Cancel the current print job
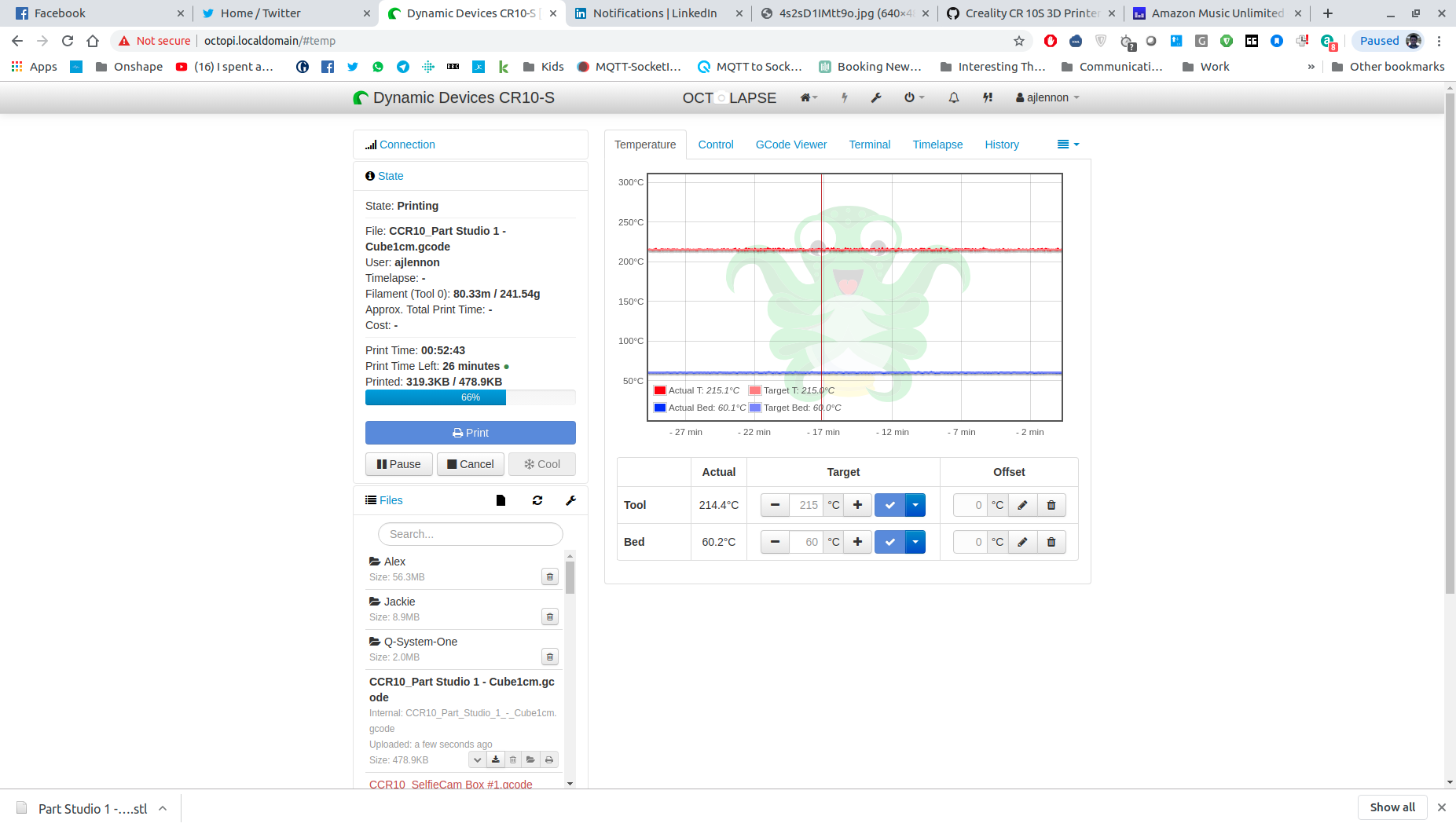Viewport: 1456px width, 827px height. tap(471, 464)
